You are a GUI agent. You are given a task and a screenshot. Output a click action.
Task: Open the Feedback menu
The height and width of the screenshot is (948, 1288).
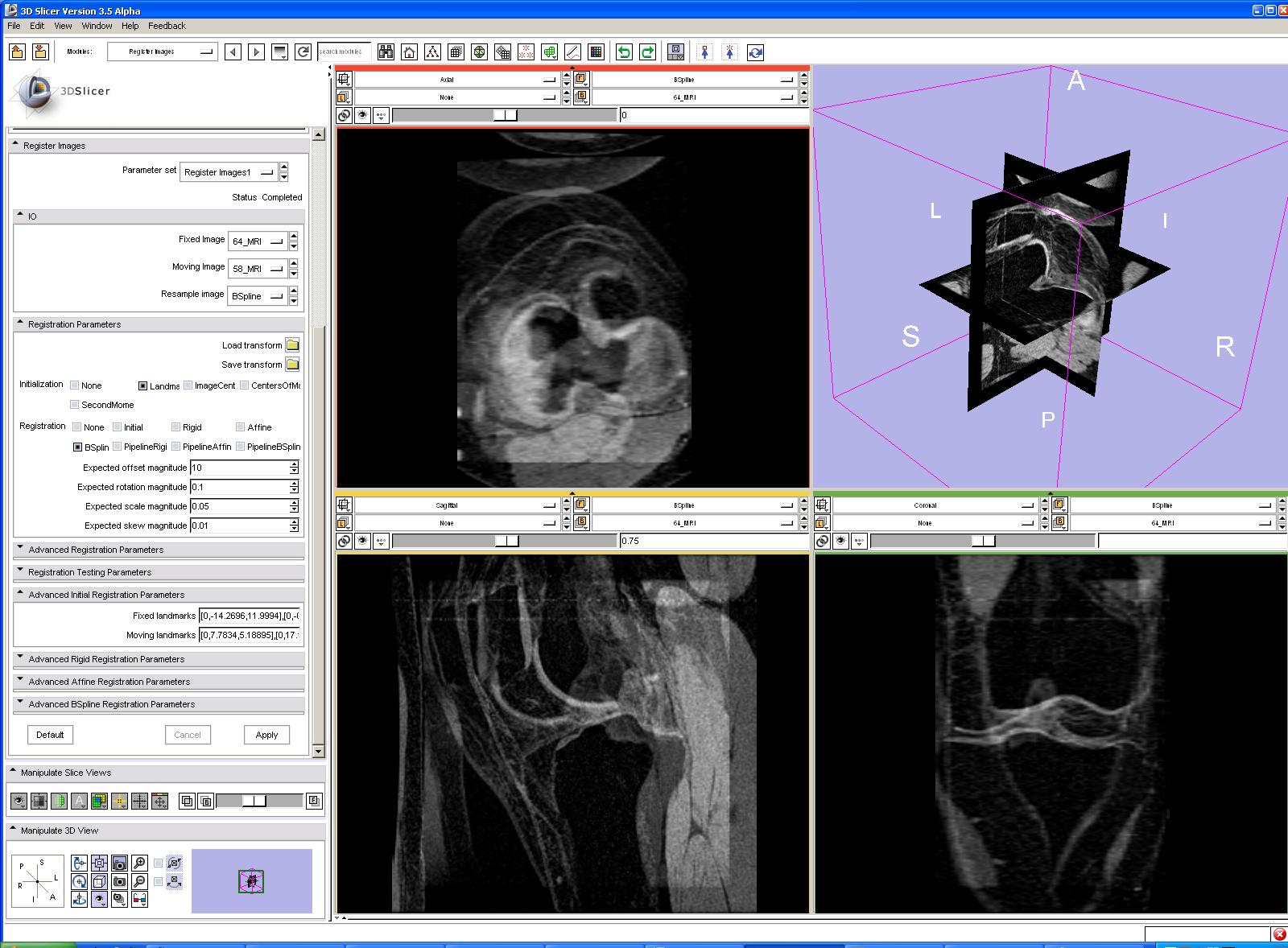click(x=167, y=26)
